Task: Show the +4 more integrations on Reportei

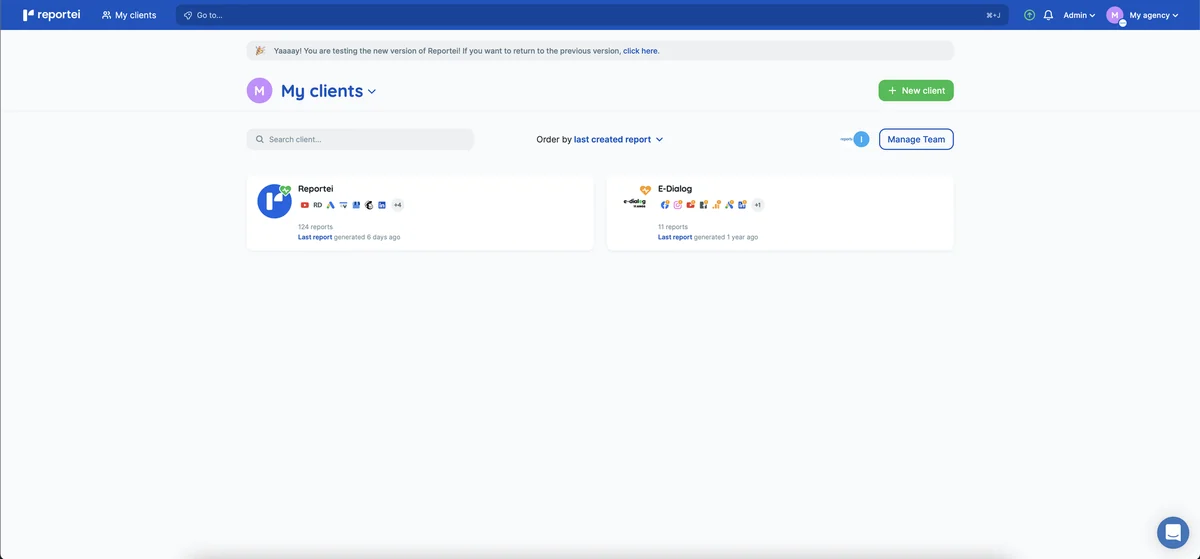Action: (397, 205)
